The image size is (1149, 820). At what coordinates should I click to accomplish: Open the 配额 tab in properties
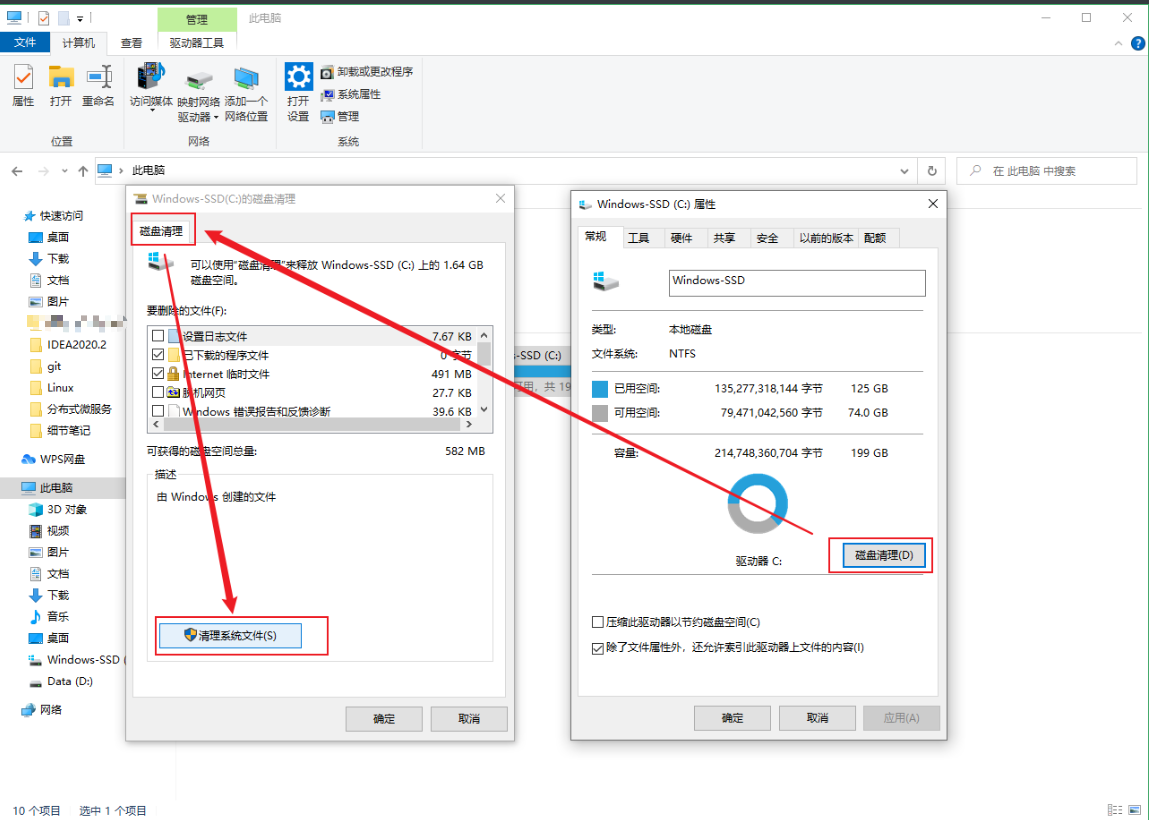coord(875,238)
